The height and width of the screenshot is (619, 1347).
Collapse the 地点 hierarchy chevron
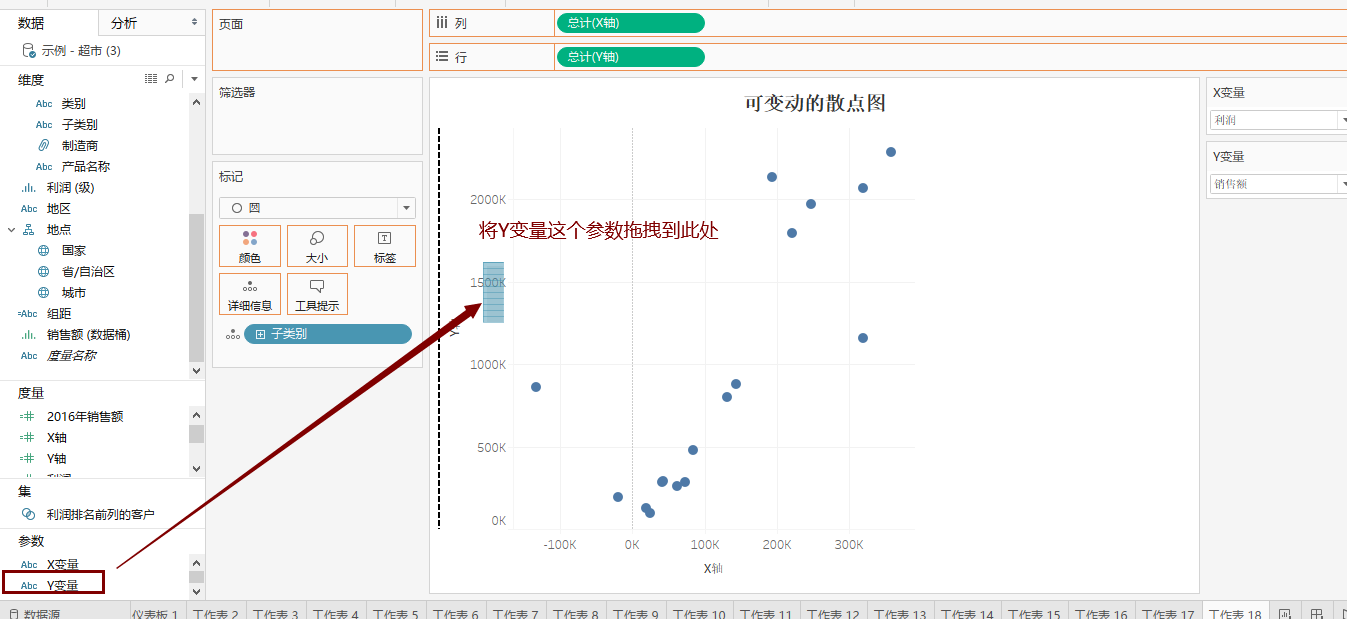tap(11, 230)
